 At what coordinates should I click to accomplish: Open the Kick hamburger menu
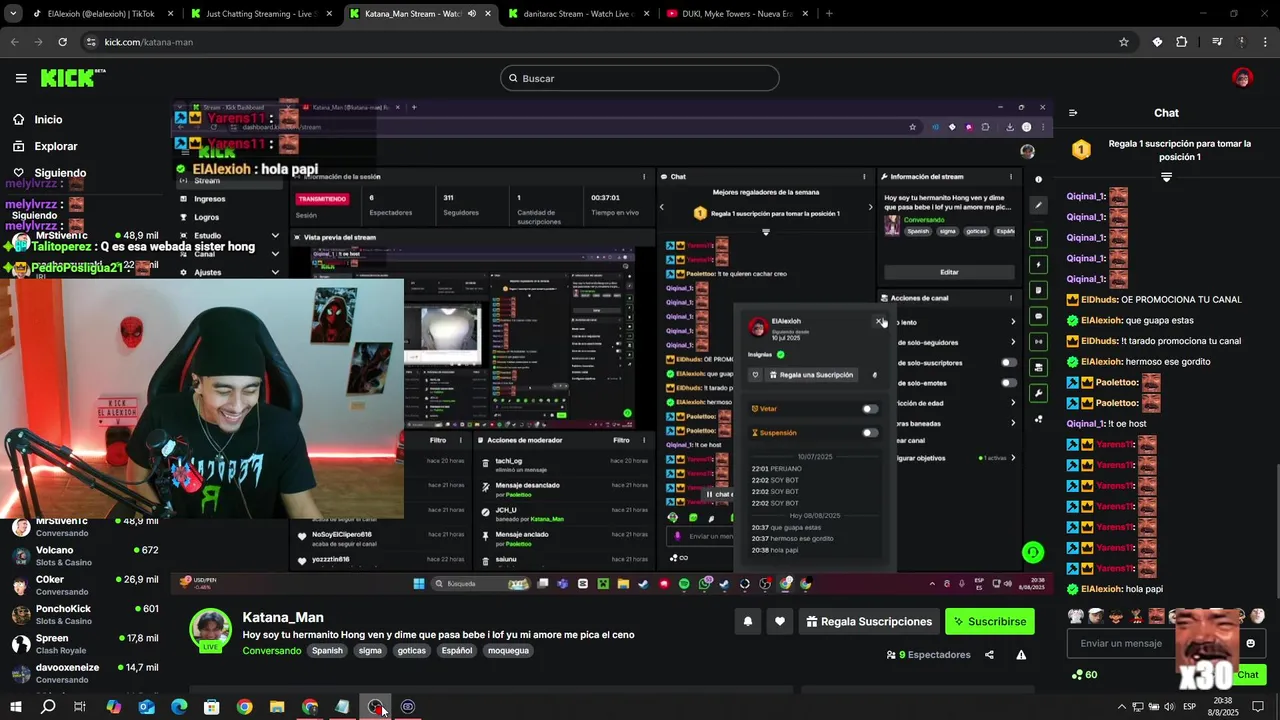(21, 78)
